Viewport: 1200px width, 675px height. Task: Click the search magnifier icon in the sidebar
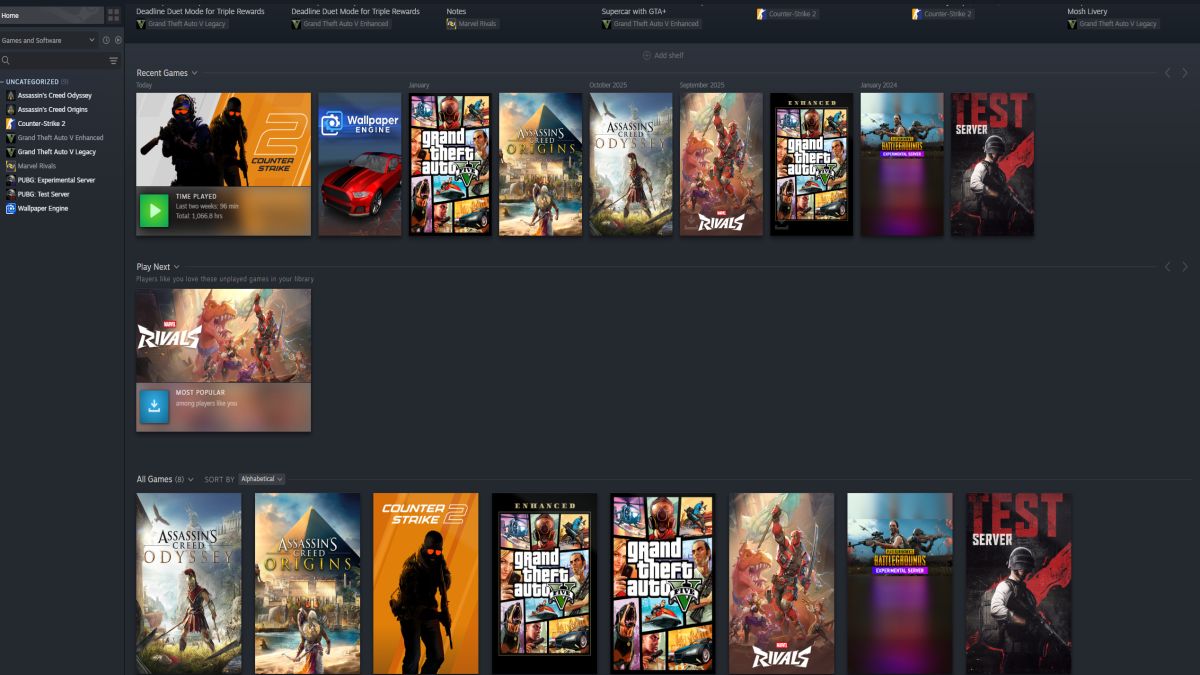coord(7,60)
